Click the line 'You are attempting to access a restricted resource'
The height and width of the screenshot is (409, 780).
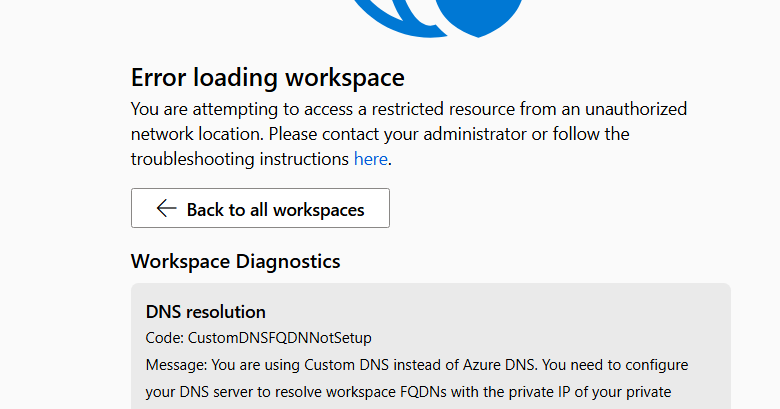(409, 109)
